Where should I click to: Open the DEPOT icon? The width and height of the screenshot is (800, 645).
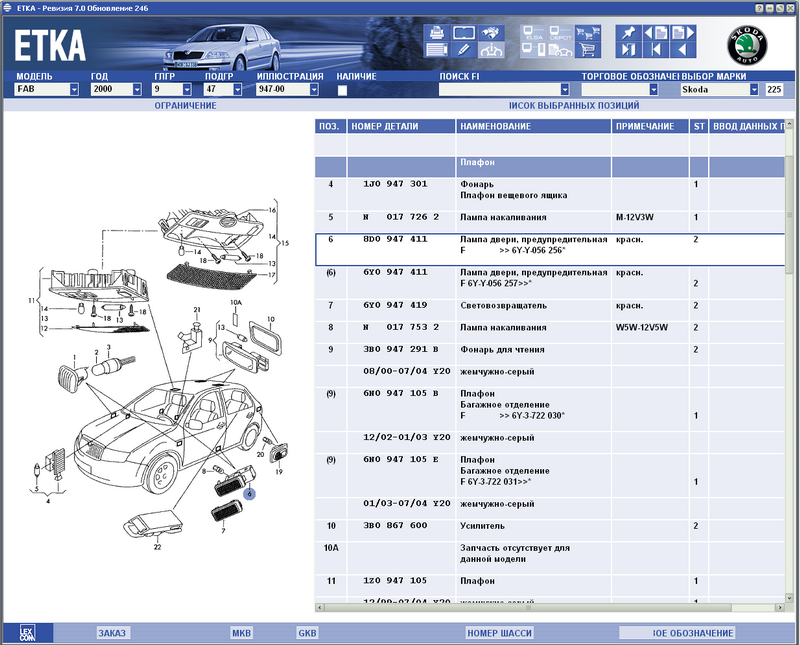tap(561, 33)
